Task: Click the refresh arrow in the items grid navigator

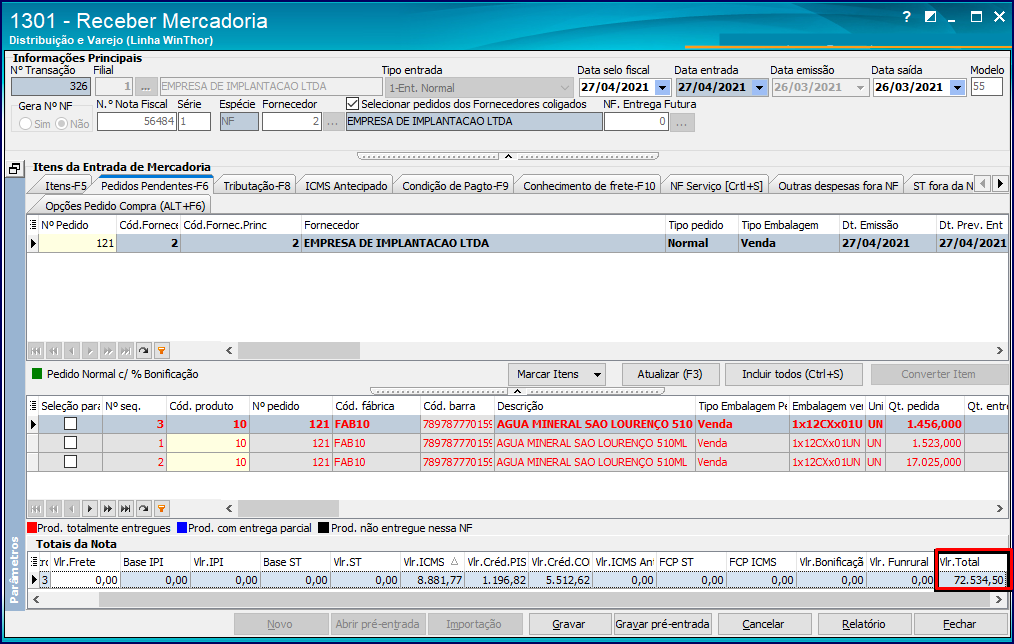Action: [x=144, y=508]
